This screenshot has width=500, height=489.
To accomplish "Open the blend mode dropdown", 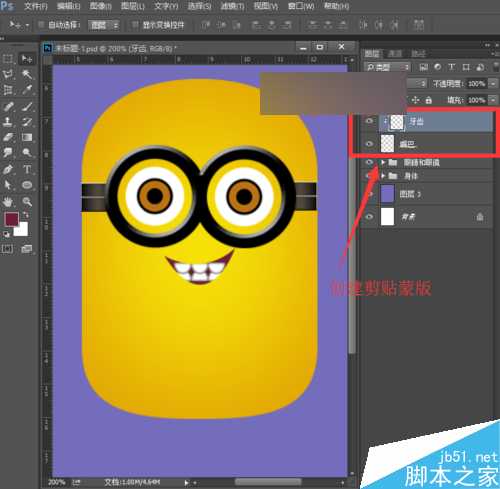I will [x=416, y=83].
